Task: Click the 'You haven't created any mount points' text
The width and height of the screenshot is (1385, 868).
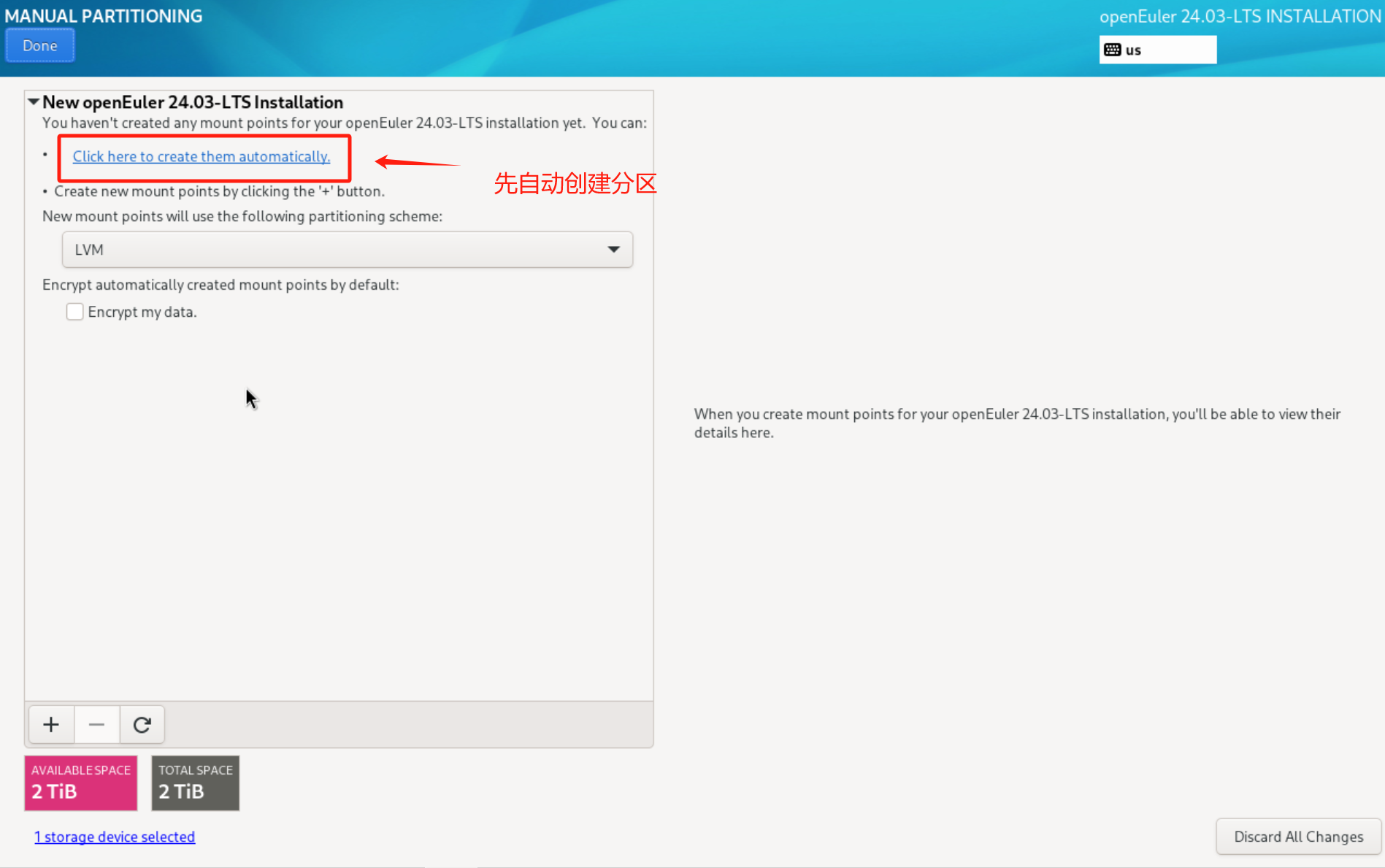Action: [x=345, y=123]
